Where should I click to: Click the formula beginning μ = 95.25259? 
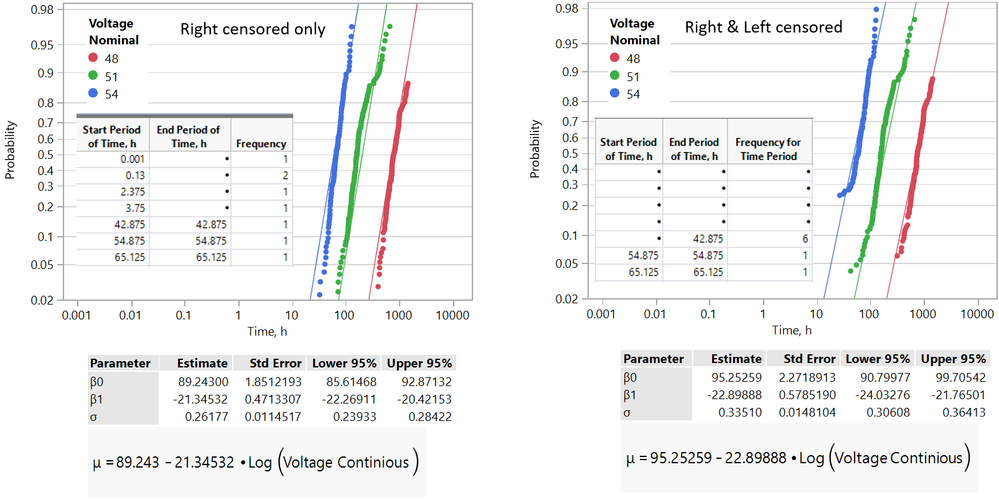[798, 459]
